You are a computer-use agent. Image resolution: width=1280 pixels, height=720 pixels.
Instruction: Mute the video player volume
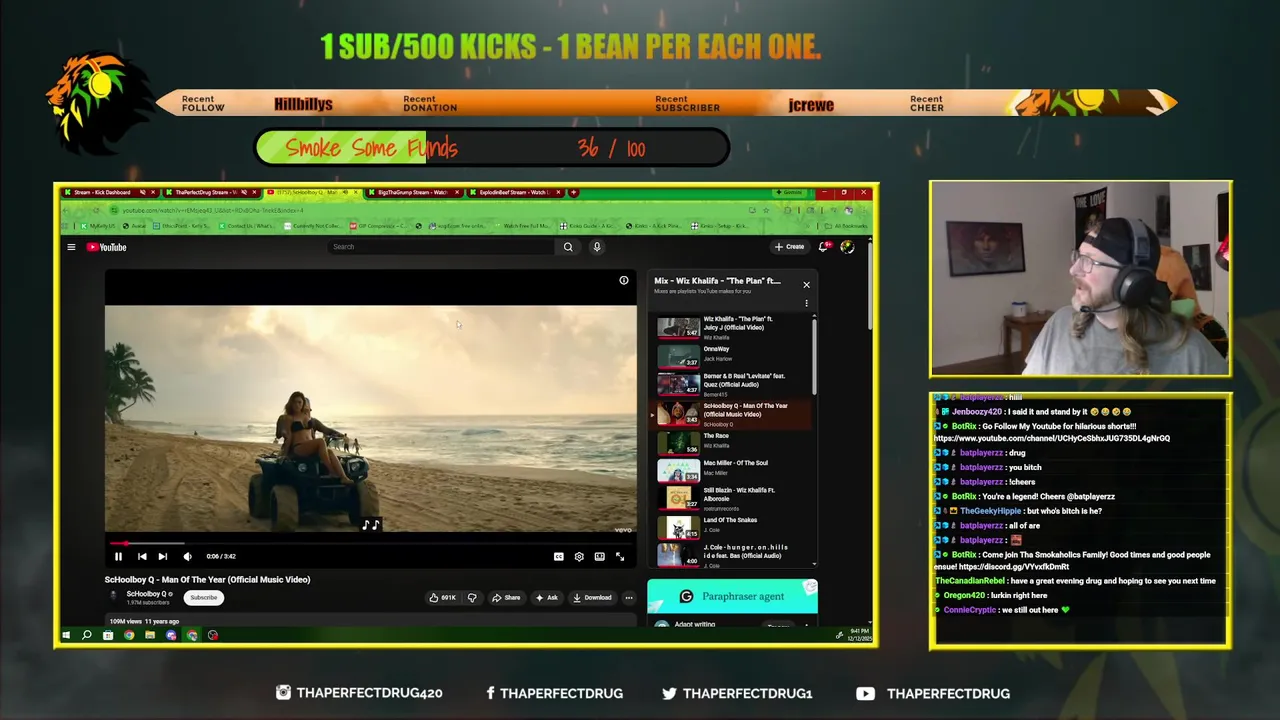187,557
